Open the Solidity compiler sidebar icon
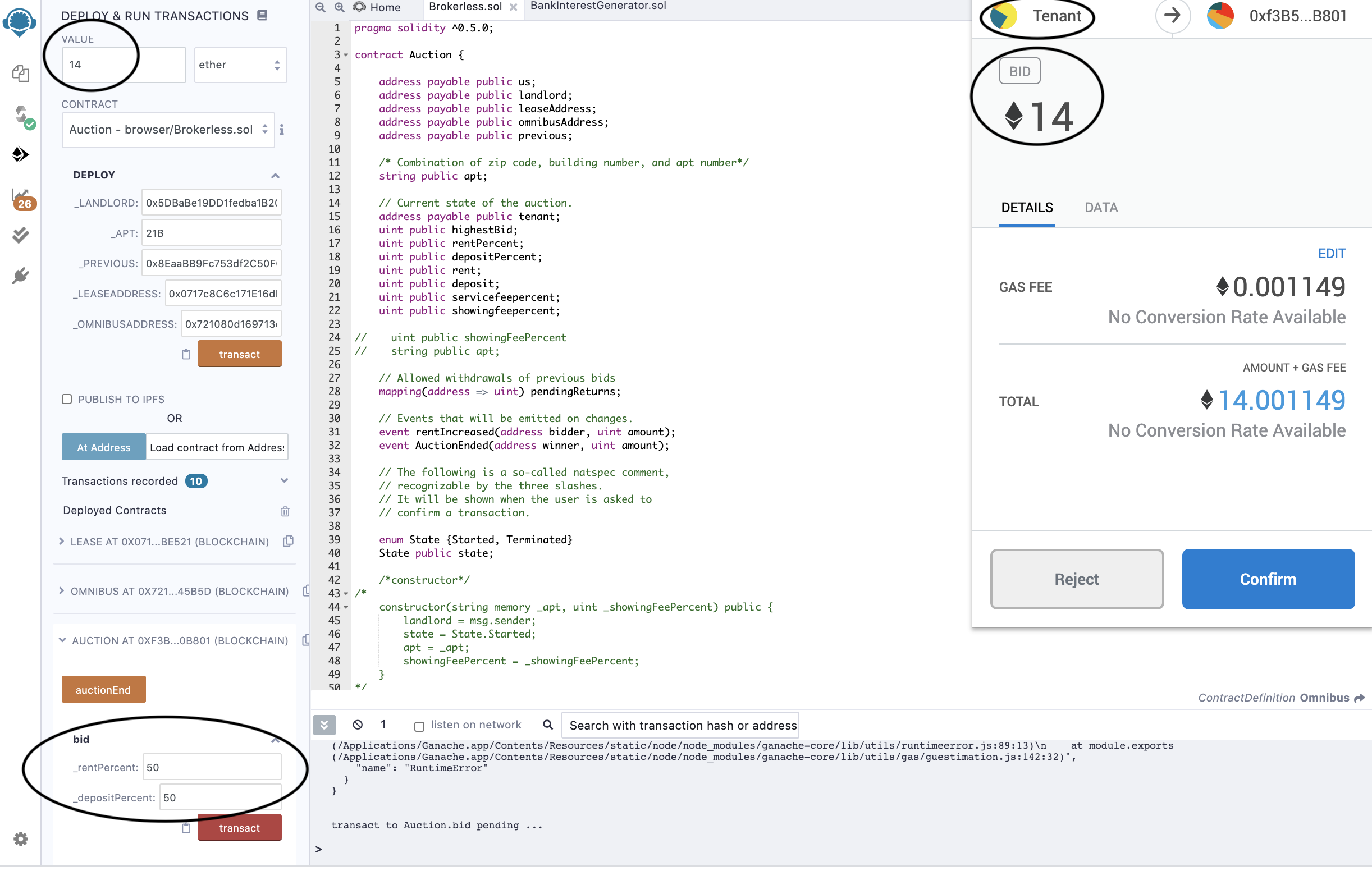The height and width of the screenshot is (871, 1372). tap(23, 116)
